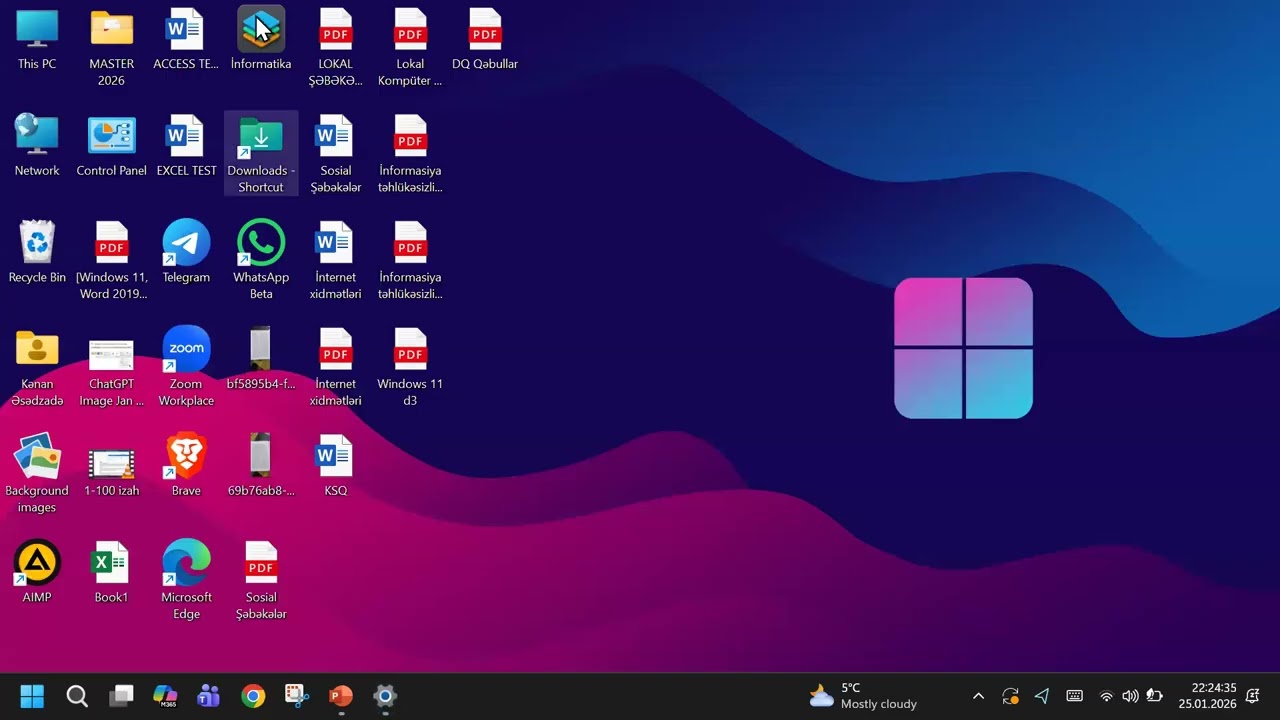
Task: Select the WhatsApp Beta shortcut
Action: pyautogui.click(x=261, y=261)
